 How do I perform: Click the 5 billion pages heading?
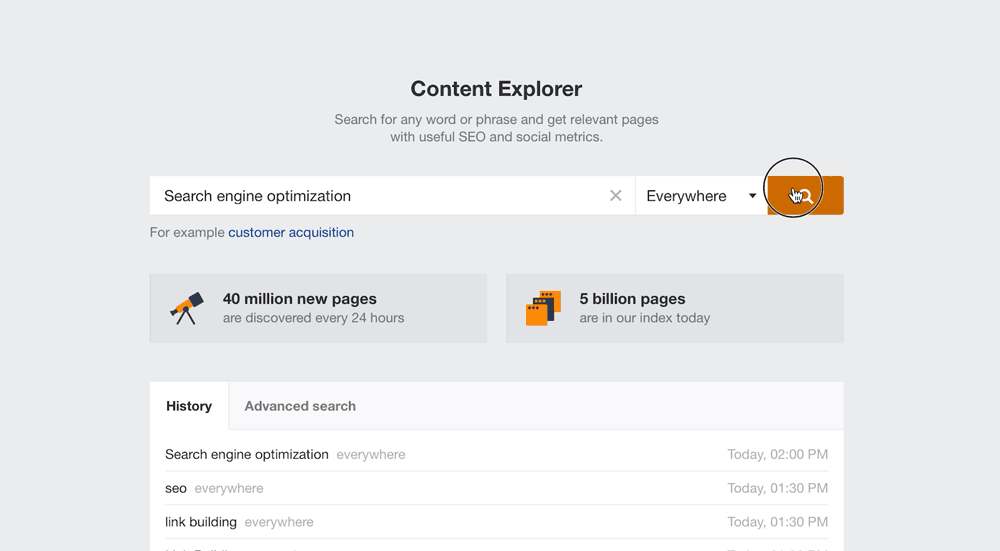click(x=632, y=299)
